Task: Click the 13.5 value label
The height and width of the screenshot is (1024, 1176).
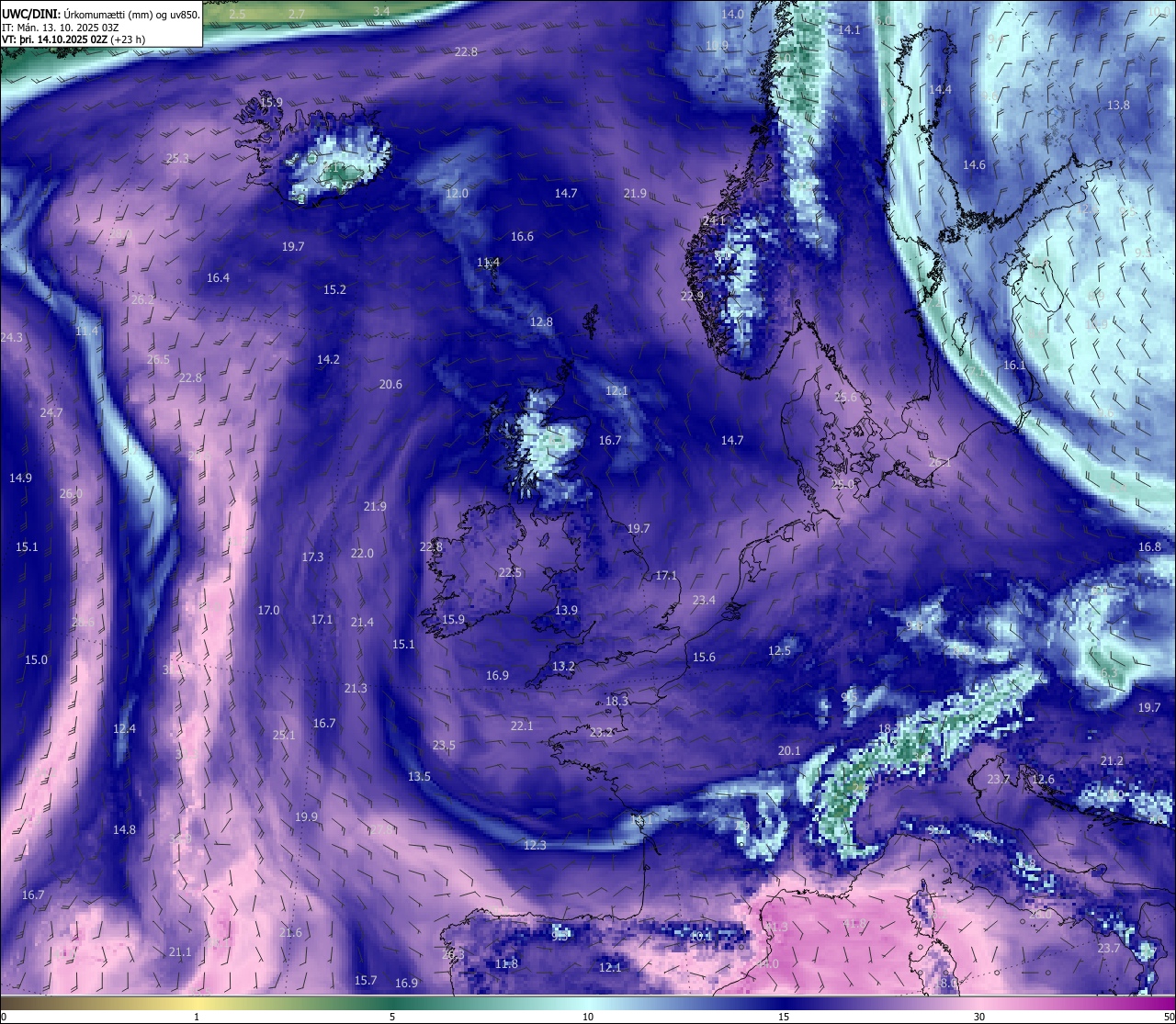Action: click(419, 776)
